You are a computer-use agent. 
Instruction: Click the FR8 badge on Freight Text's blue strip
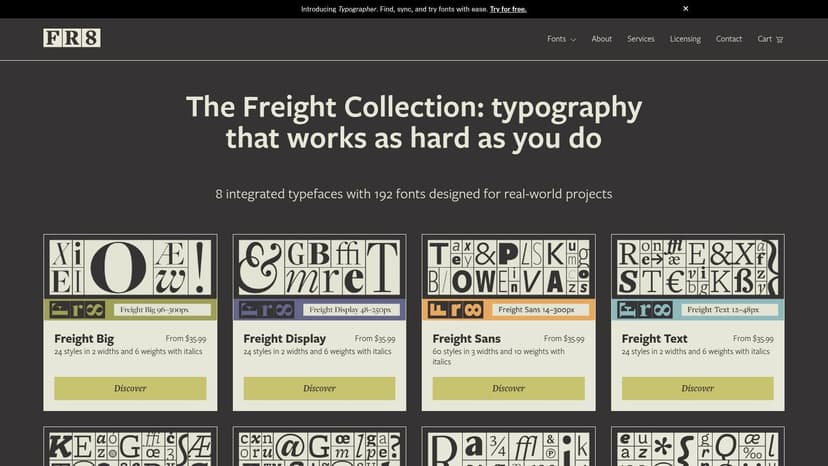[x=644, y=310]
